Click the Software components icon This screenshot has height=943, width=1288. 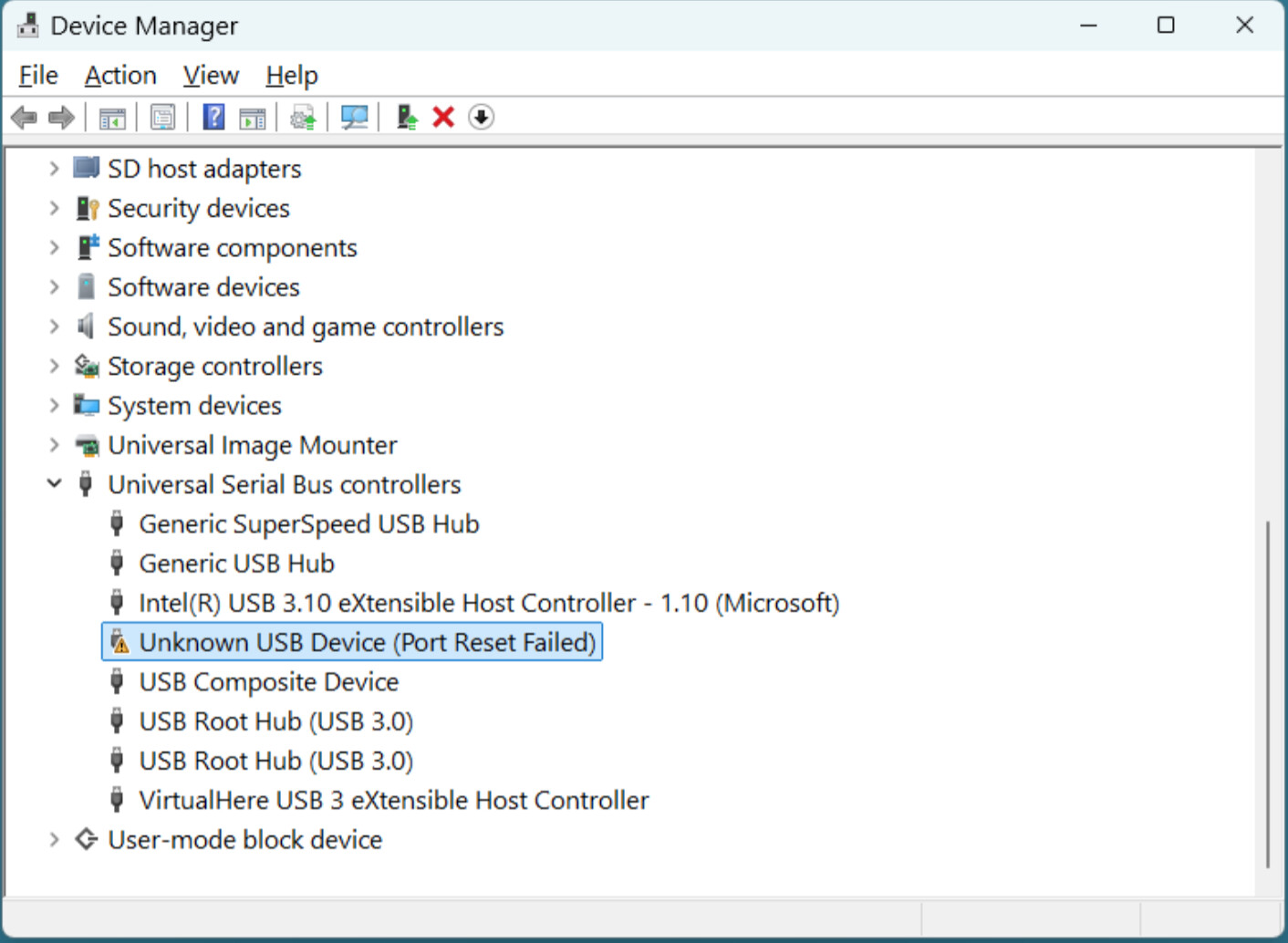pos(88,247)
